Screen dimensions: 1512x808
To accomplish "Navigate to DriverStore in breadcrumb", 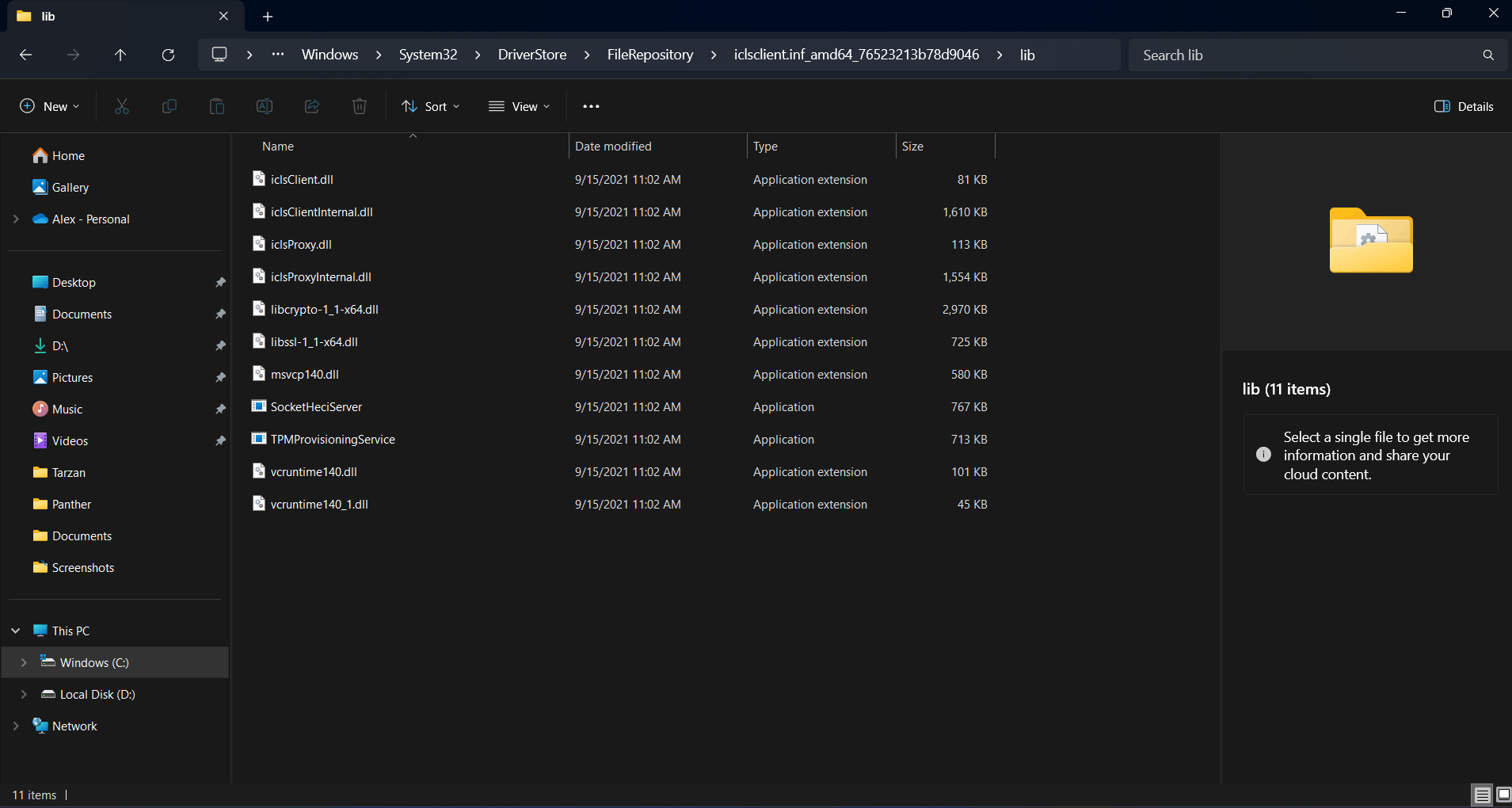I will point(532,55).
